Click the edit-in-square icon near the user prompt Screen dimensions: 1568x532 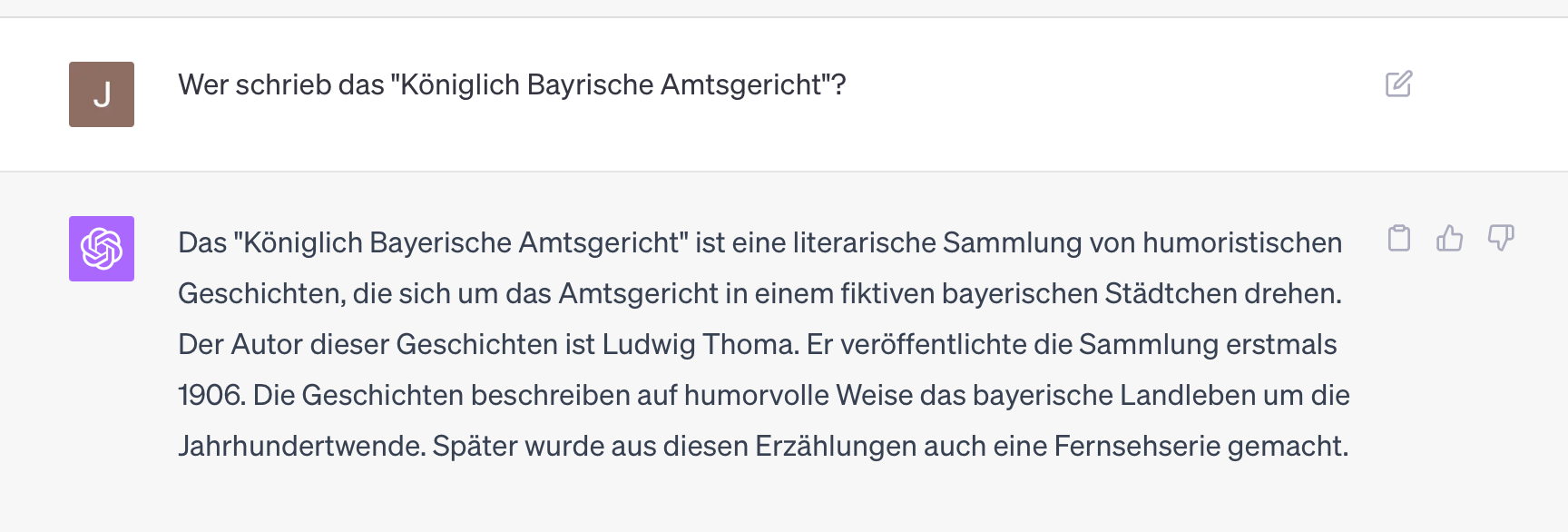pos(1399,84)
